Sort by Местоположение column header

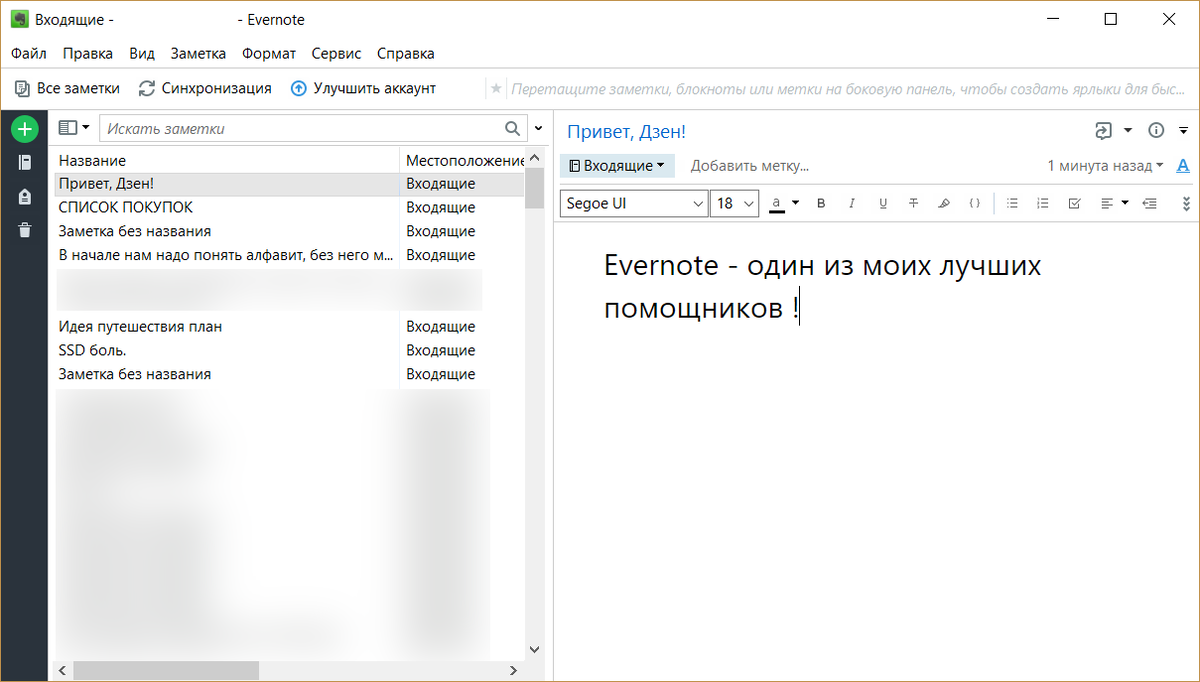462,160
